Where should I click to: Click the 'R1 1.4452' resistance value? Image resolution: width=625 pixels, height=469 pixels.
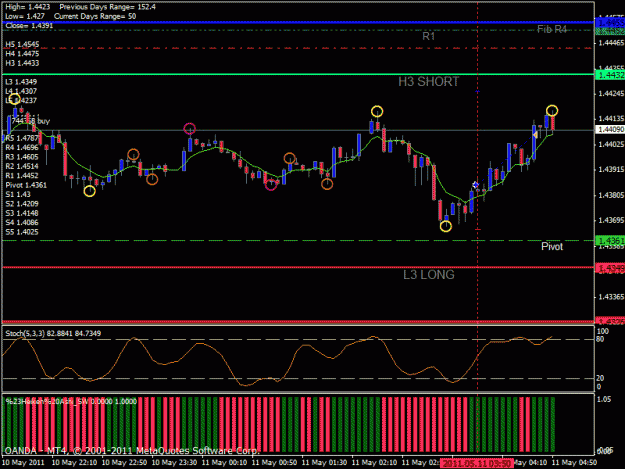[x=22, y=176]
